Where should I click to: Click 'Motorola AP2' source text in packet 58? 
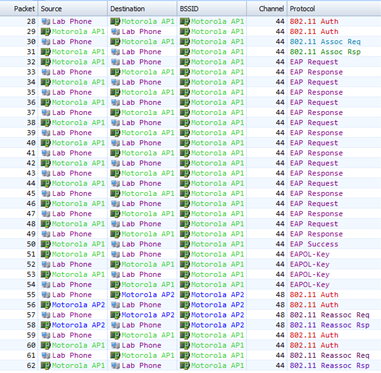[x=78, y=325]
